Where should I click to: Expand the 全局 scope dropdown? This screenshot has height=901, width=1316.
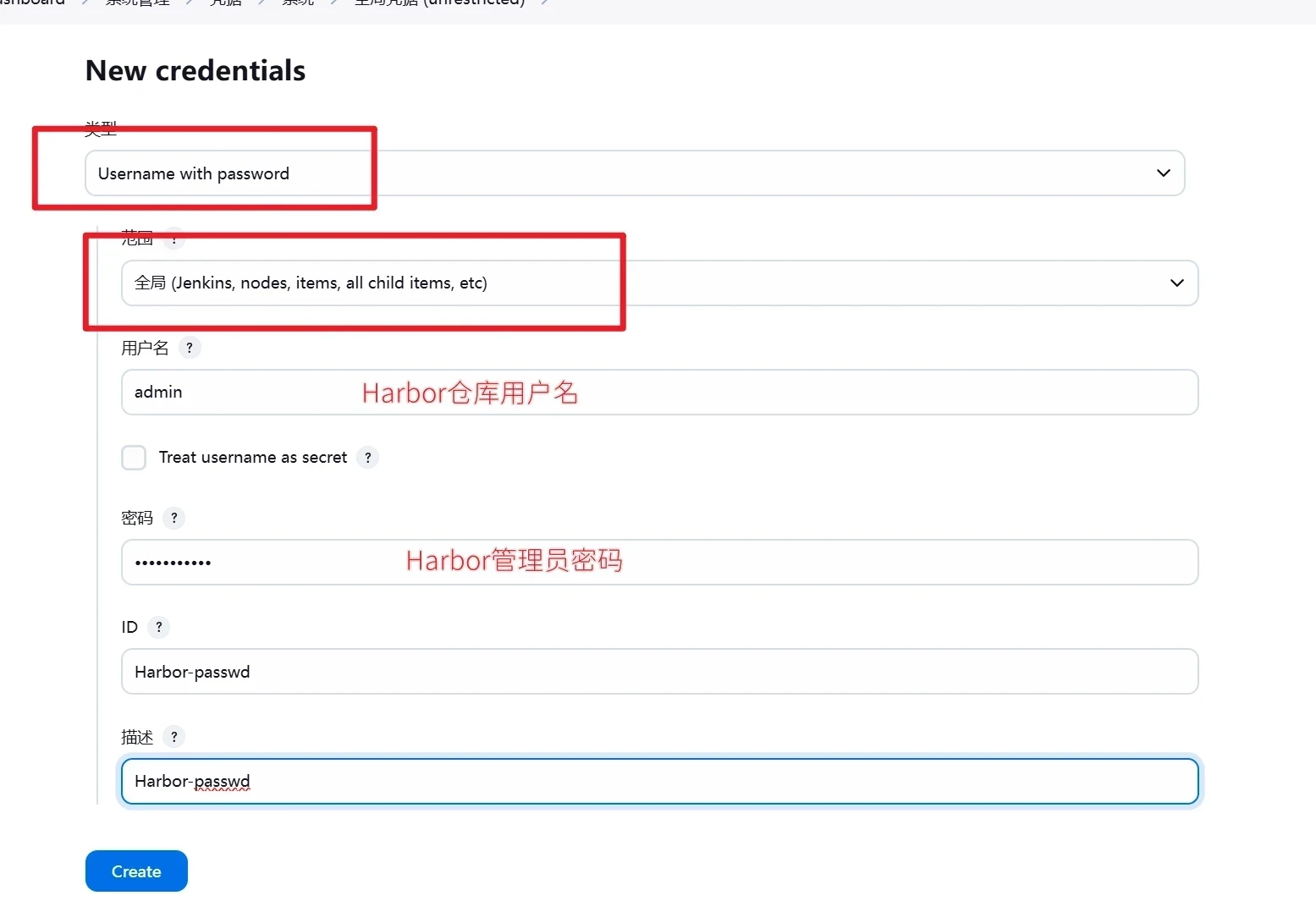pyautogui.click(x=658, y=283)
